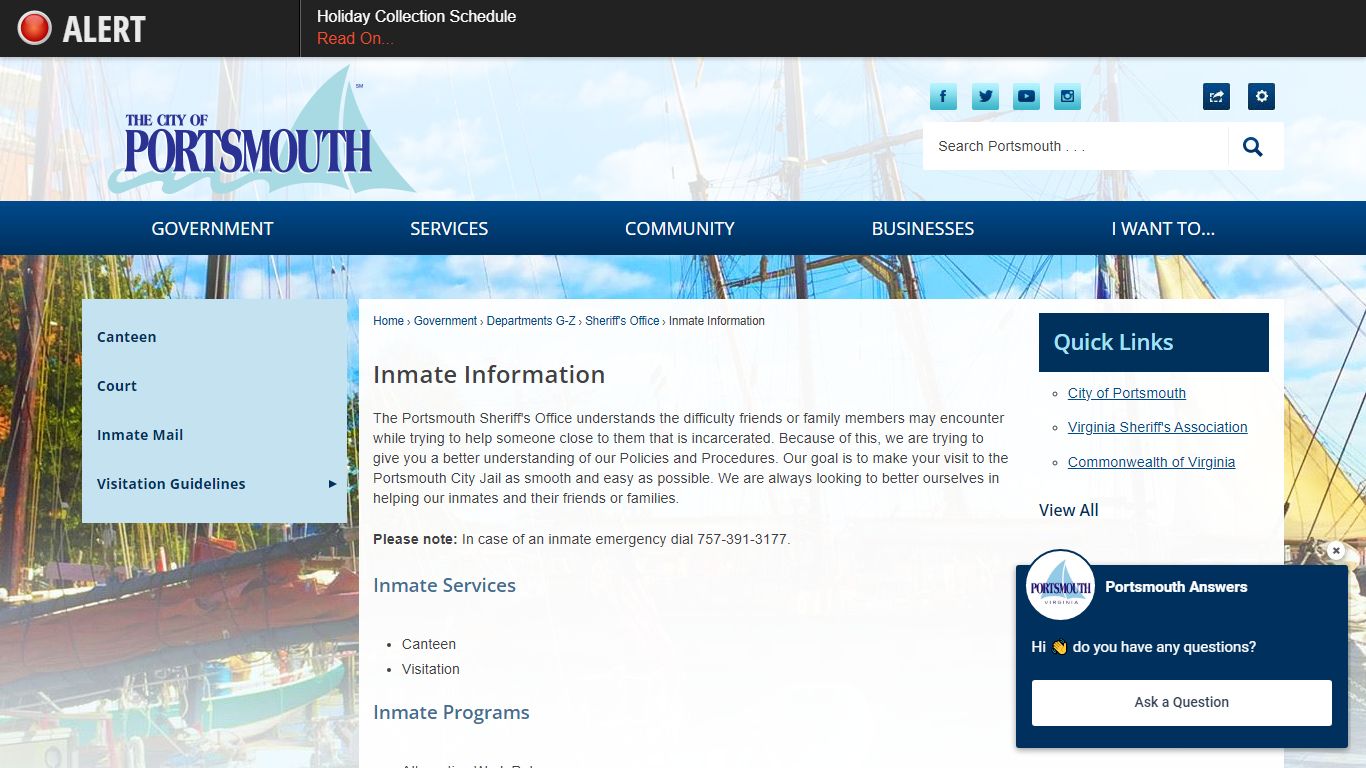The width and height of the screenshot is (1366, 768).
Task: Expand the I WANT TO... menu
Action: 1164,228
